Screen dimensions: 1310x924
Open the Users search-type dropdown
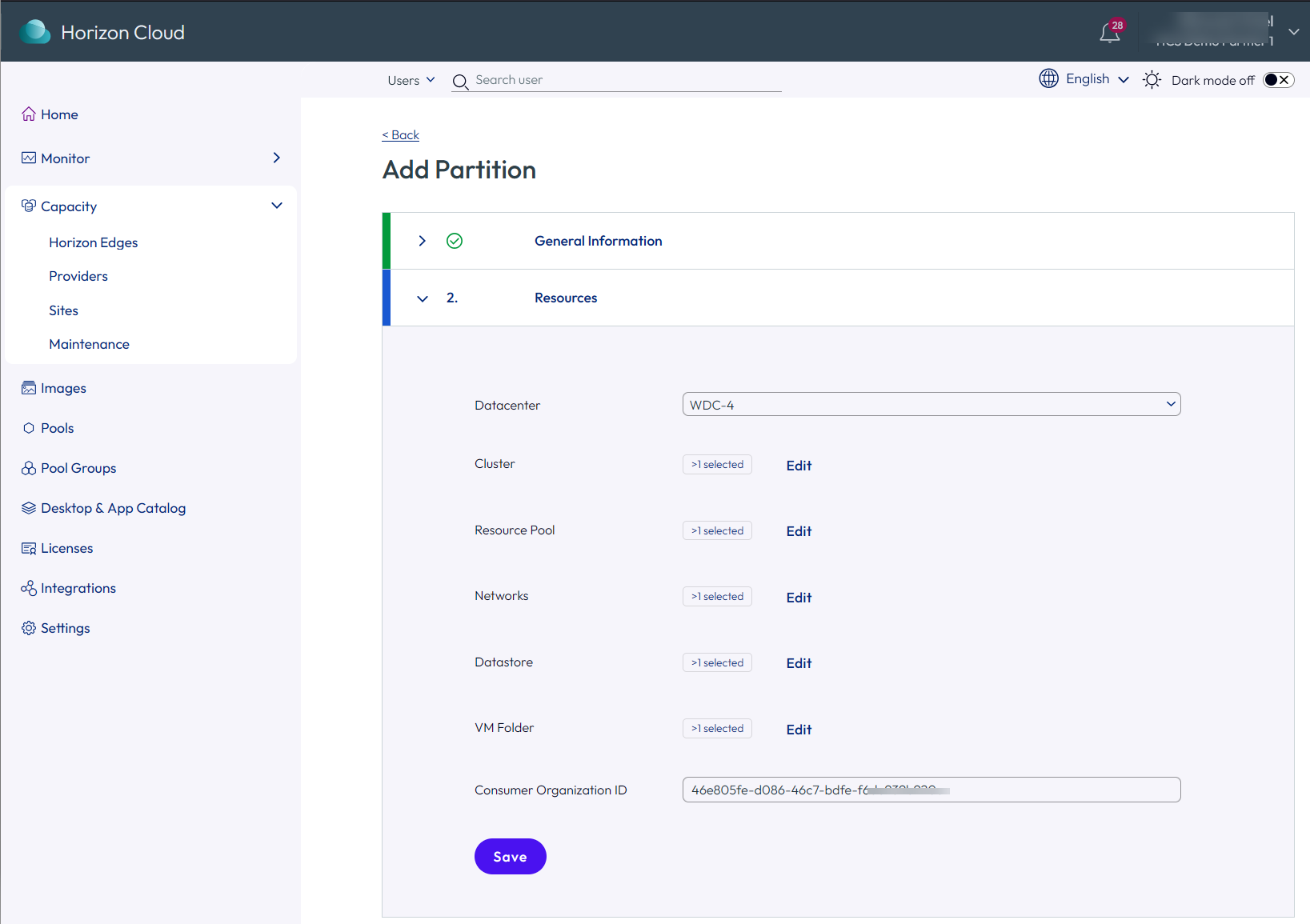(411, 80)
